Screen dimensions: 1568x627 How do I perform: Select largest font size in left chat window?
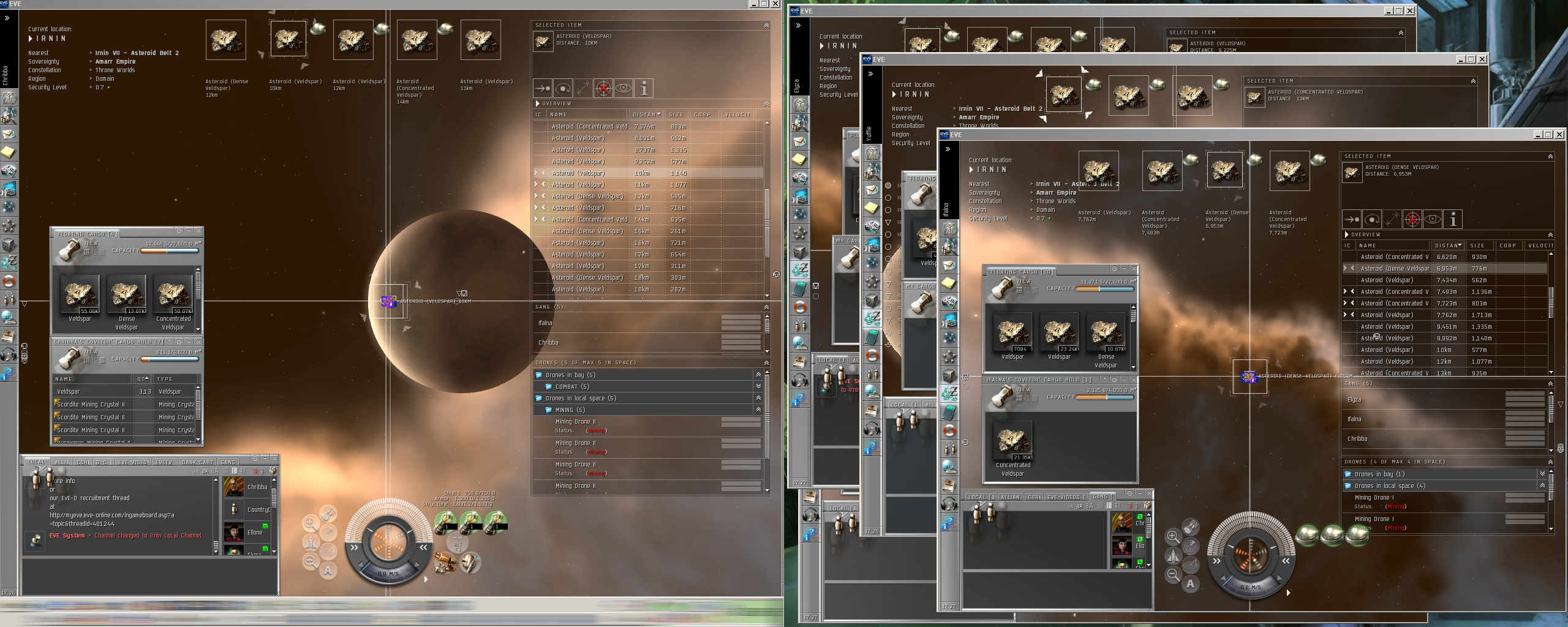[214, 471]
